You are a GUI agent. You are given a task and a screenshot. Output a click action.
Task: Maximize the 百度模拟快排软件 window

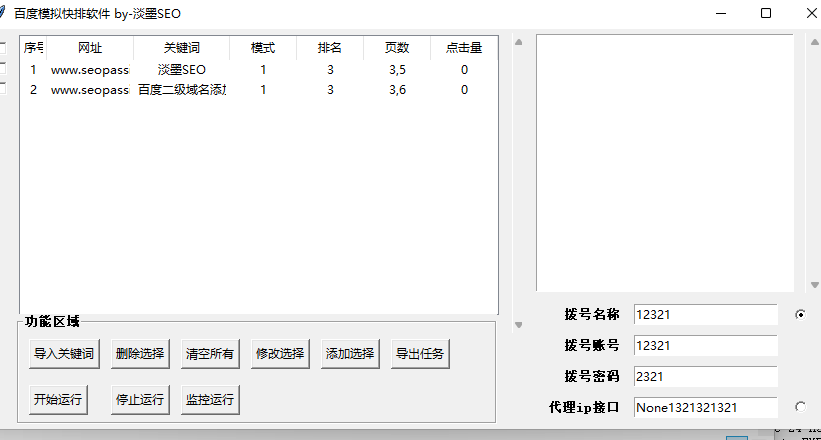766,14
